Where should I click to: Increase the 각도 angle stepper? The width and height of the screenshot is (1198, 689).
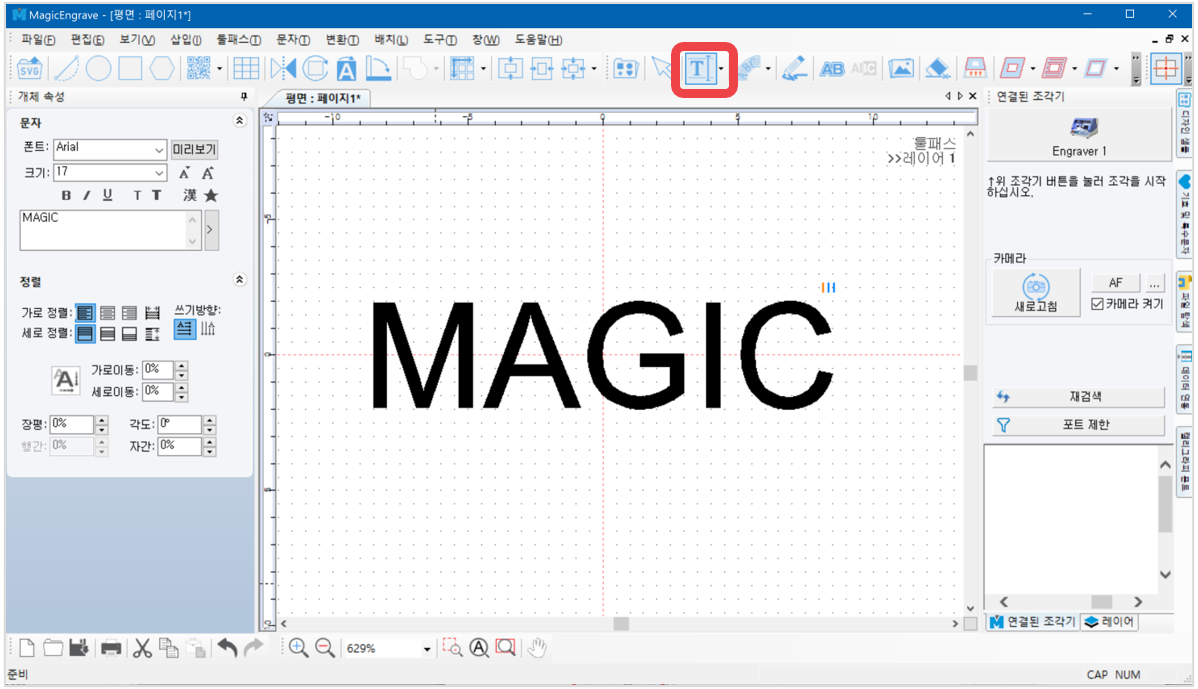[x=209, y=419]
